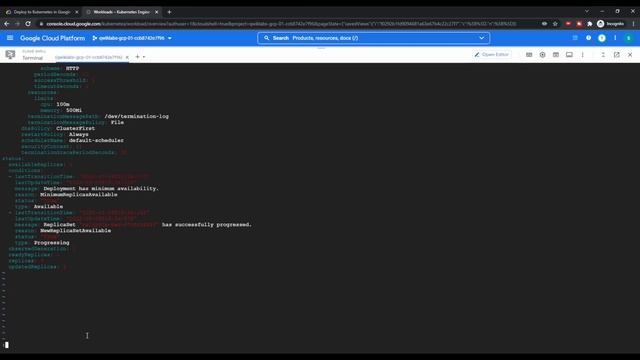640x360 pixels.
Task: Click the browser address bar URL
Action: coord(282,24)
